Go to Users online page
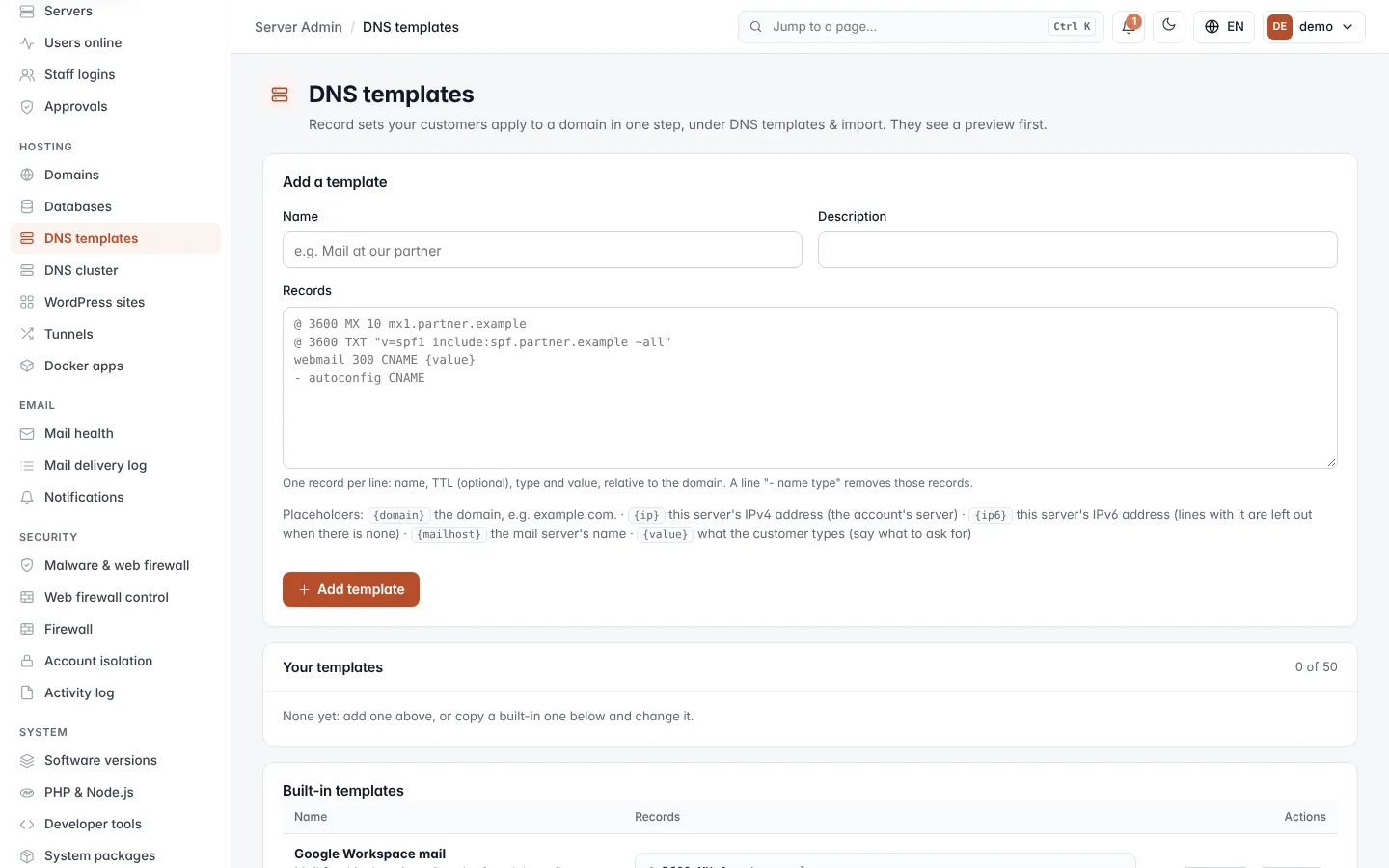1389x868 pixels. pyautogui.click(x=115, y=43)
